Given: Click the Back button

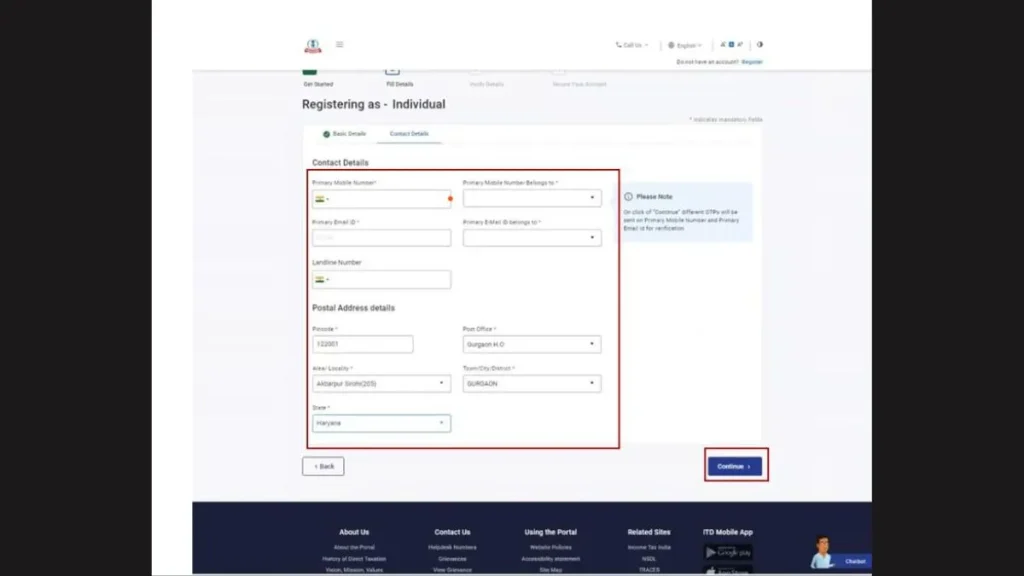Looking at the screenshot, I should tap(322, 465).
